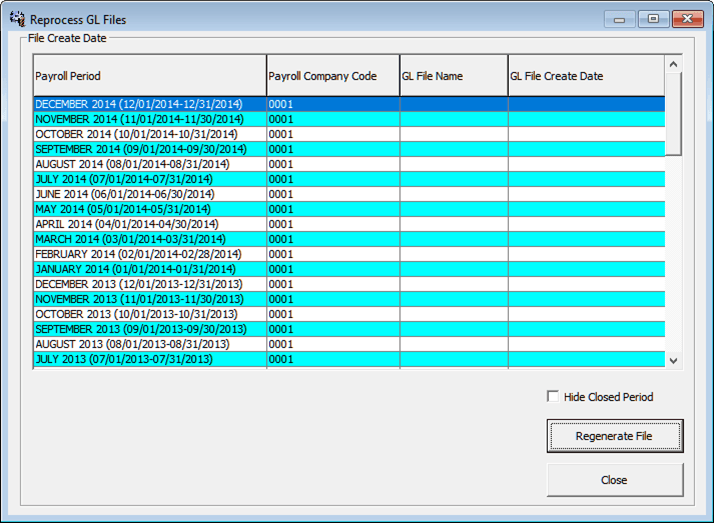The image size is (714, 523).
Task: Select the NOVEMBER 2014 payroll period row
Action: tap(349, 119)
